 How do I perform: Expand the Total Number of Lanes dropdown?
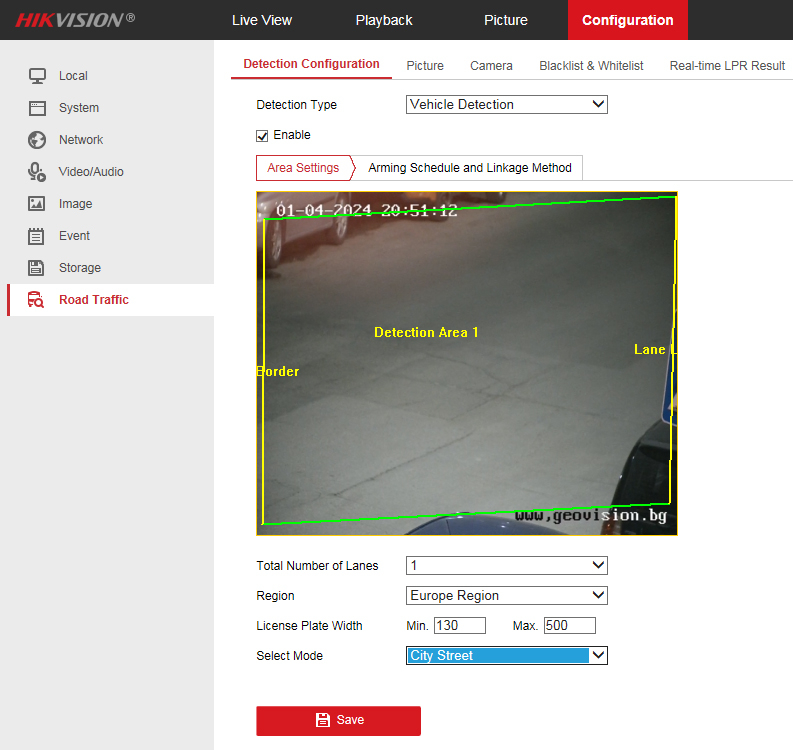click(506, 566)
